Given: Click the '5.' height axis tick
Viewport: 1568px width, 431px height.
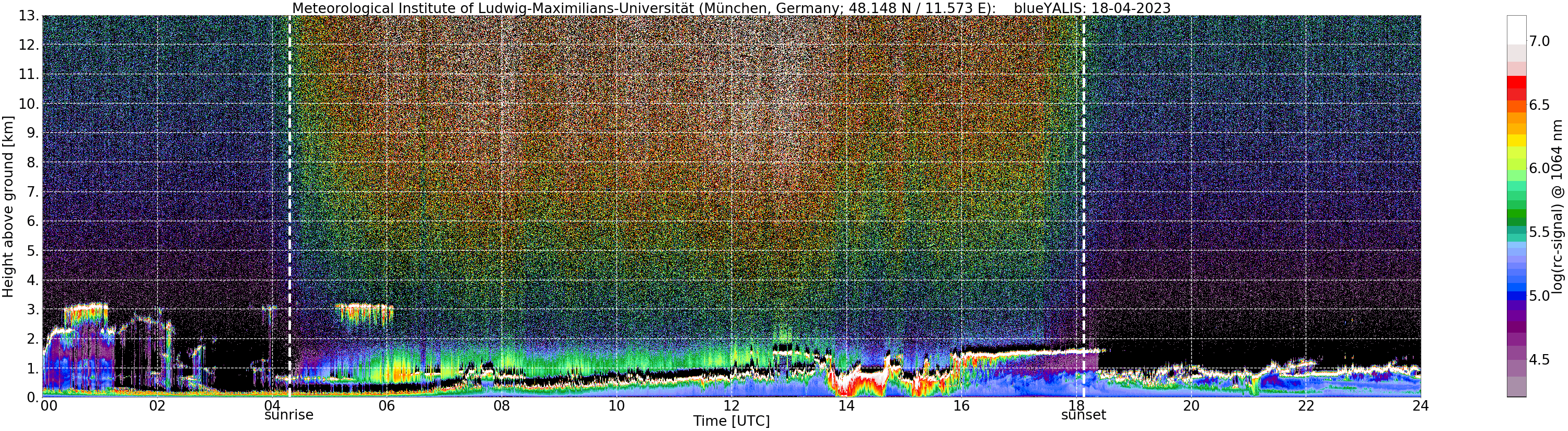Looking at the screenshot, I should pyautogui.click(x=32, y=251).
